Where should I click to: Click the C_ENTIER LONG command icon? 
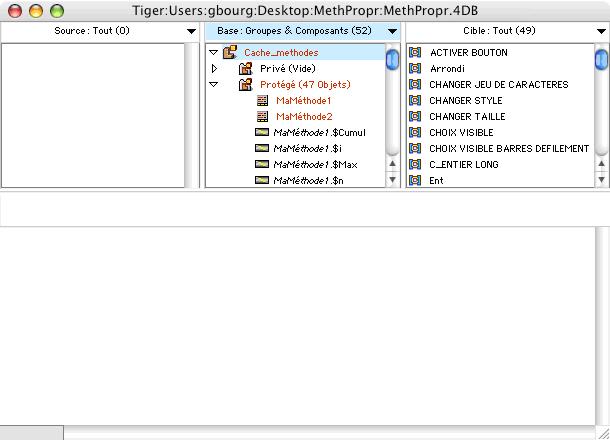415,165
